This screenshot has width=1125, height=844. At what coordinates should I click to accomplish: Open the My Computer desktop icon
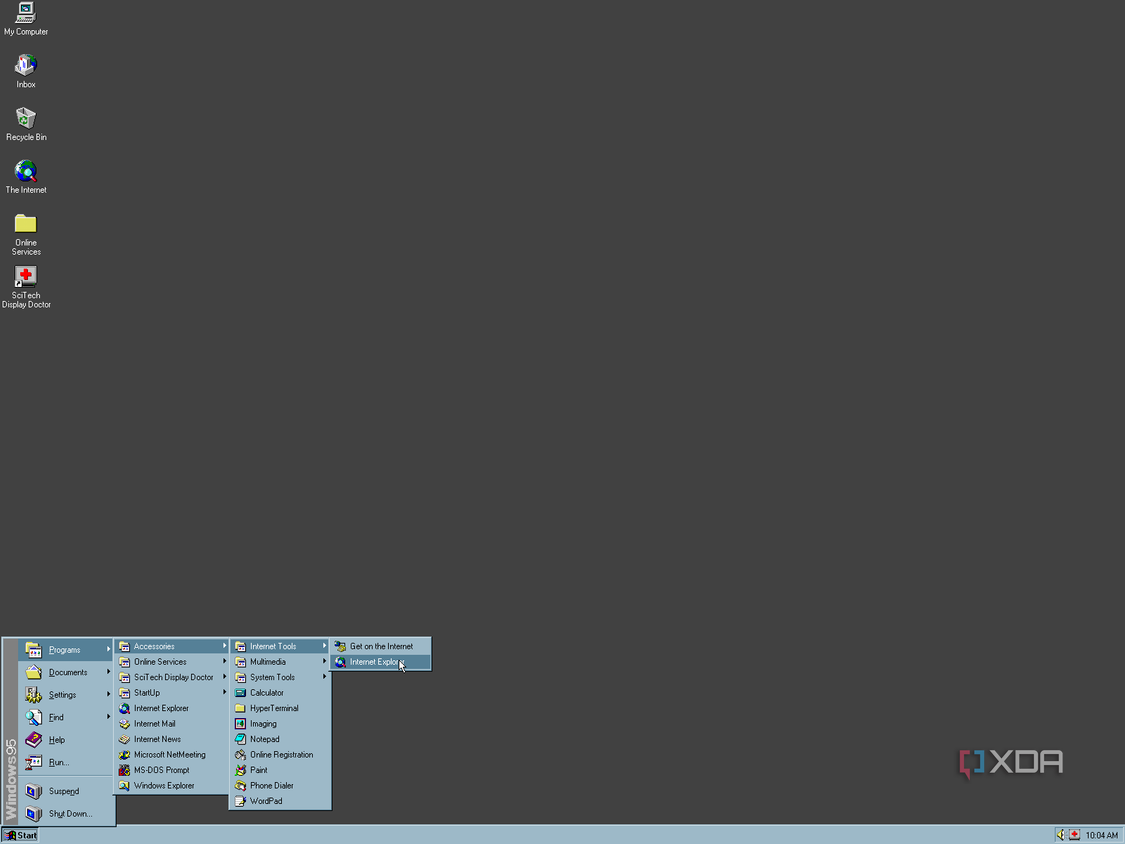26,19
